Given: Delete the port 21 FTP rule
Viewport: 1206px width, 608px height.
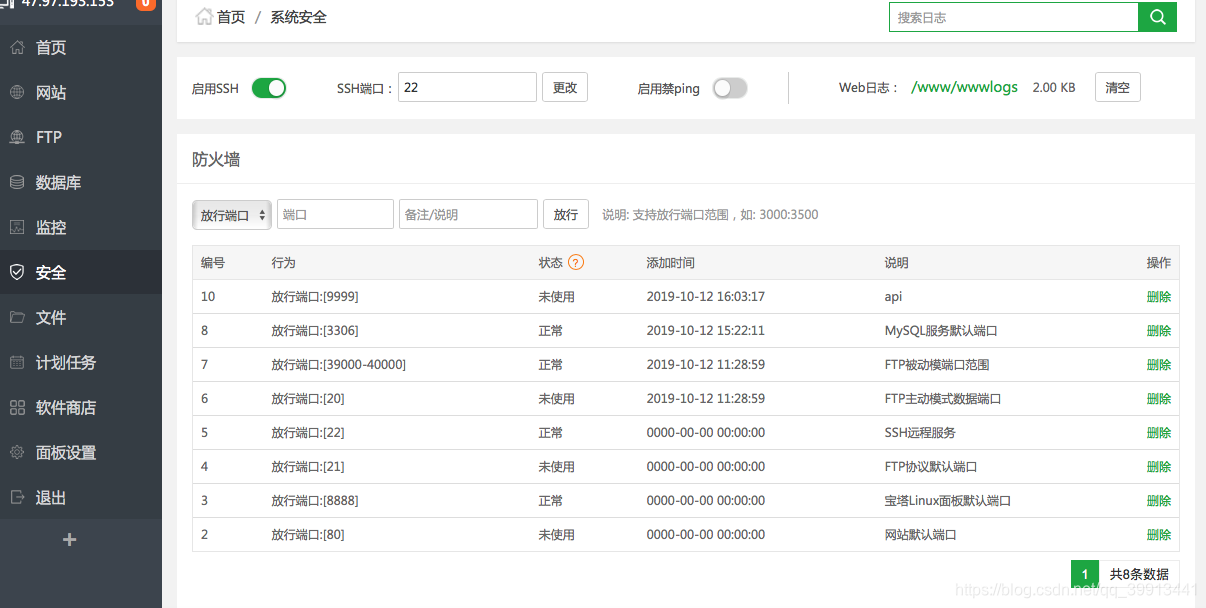Looking at the screenshot, I should (1159, 467).
